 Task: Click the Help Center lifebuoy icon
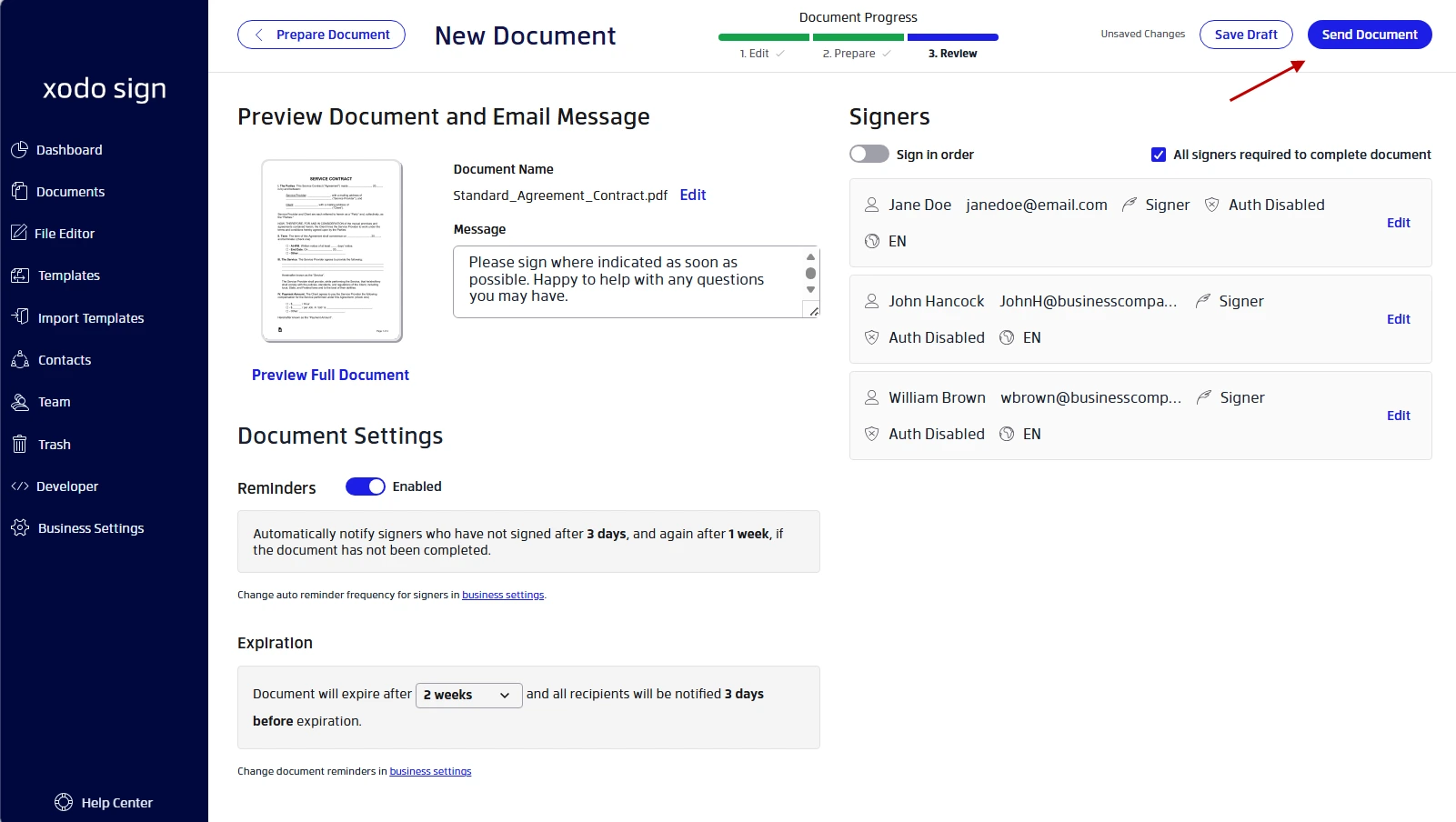pyautogui.click(x=64, y=802)
